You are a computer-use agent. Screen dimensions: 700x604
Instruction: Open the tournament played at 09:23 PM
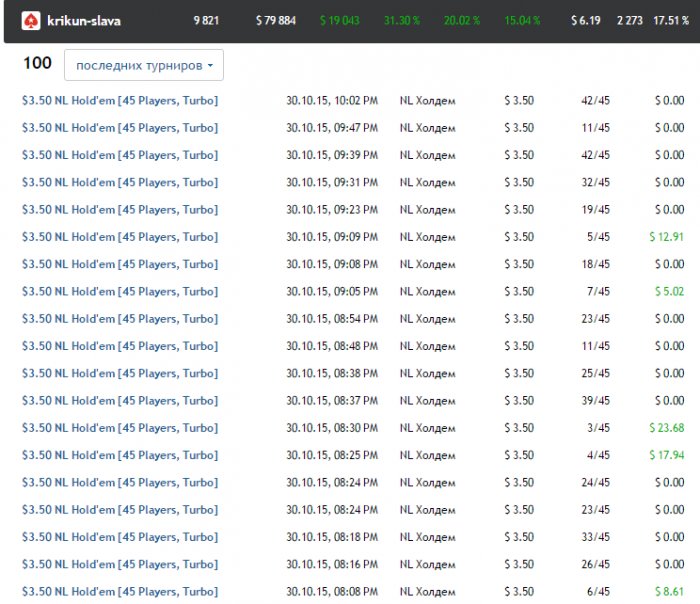[120, 209]
